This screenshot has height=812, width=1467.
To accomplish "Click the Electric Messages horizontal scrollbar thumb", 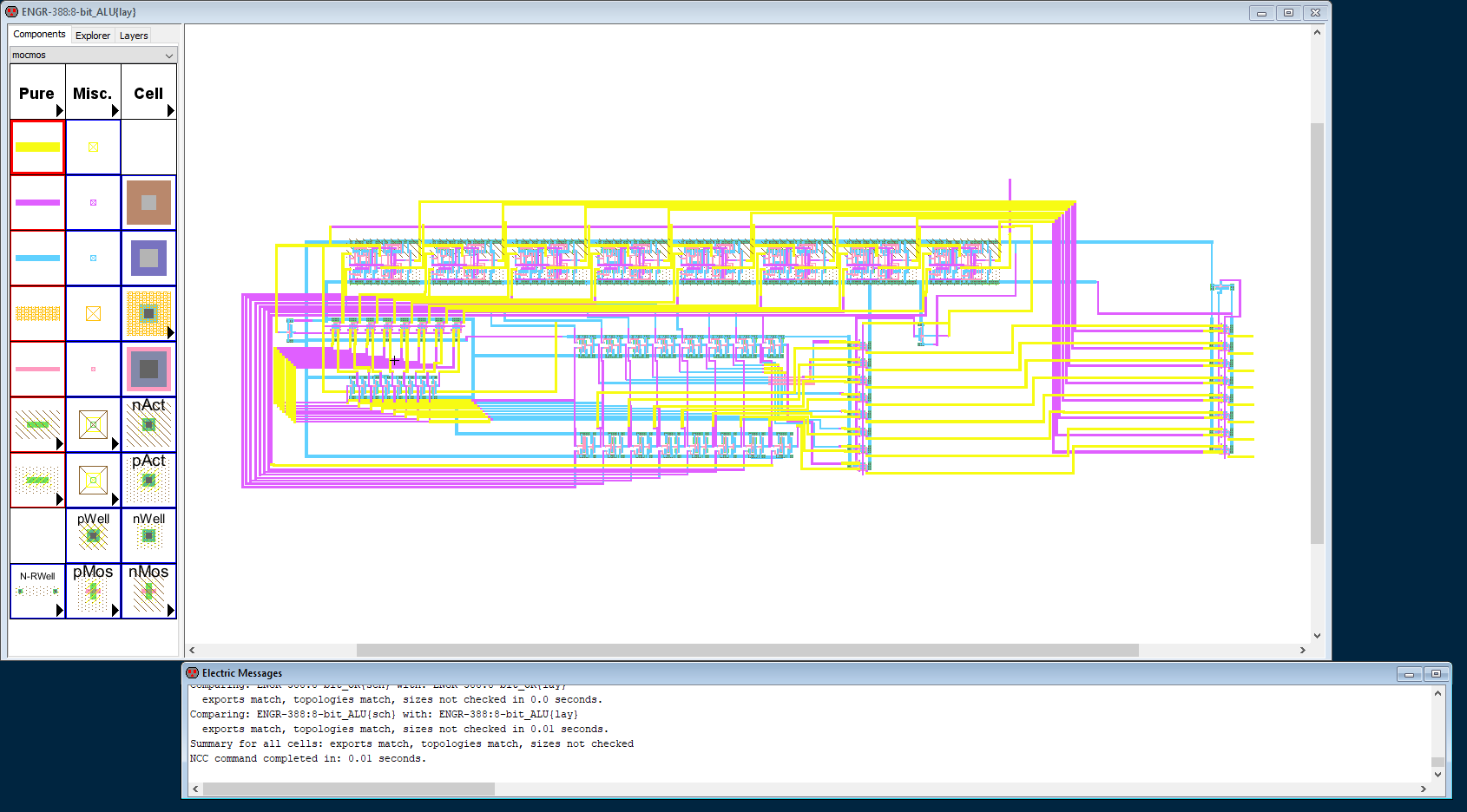I will [349, 789].
